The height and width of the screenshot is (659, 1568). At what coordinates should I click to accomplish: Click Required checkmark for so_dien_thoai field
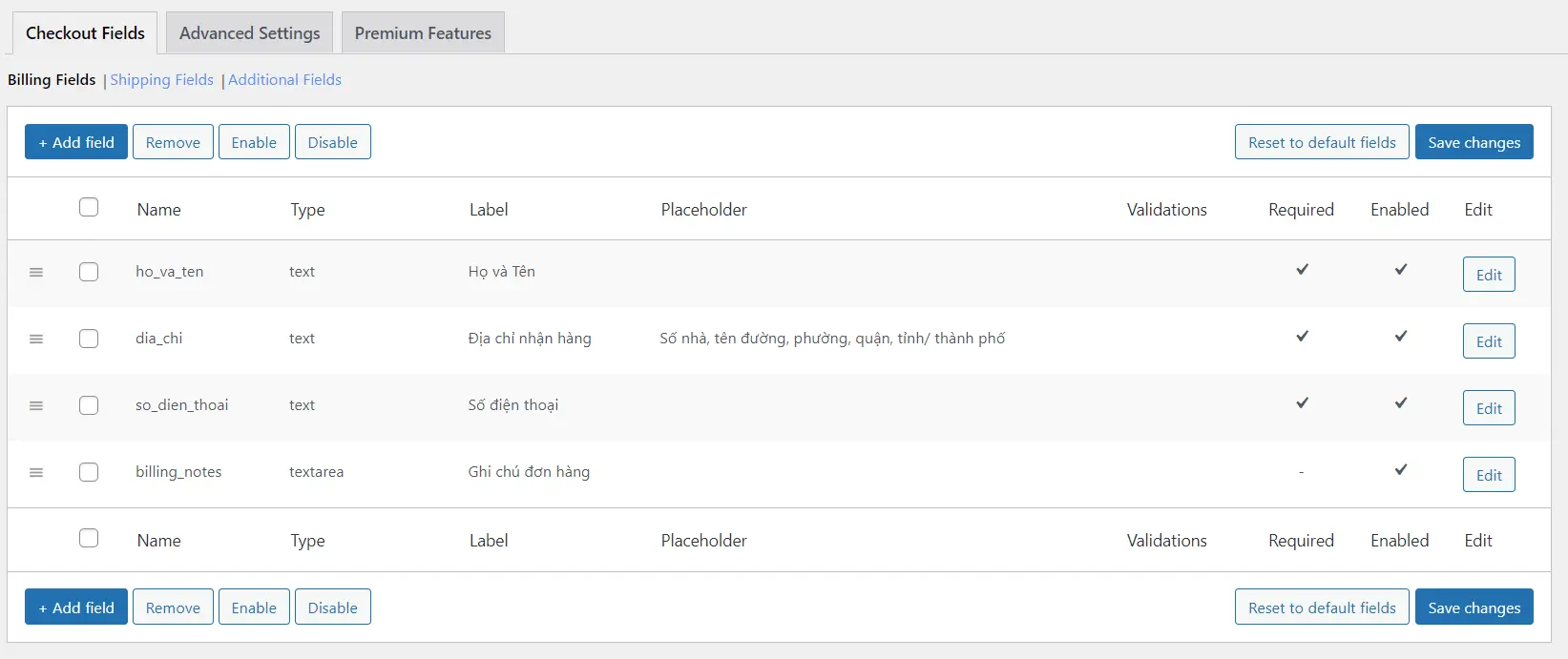tap(1302, 403)
